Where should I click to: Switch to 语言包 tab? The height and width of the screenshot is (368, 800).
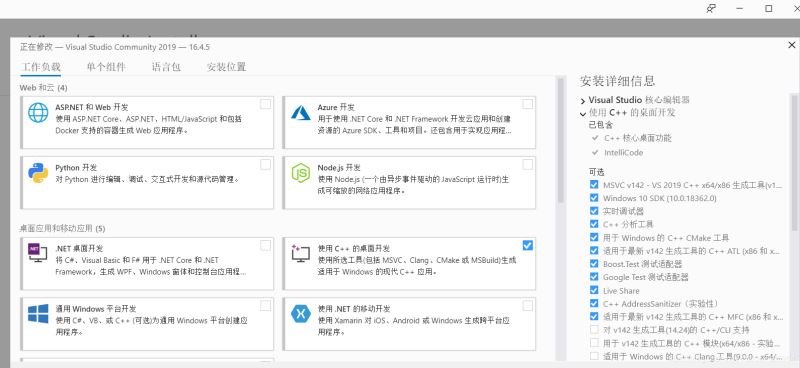pyautogui.click(x=166, y=67)
